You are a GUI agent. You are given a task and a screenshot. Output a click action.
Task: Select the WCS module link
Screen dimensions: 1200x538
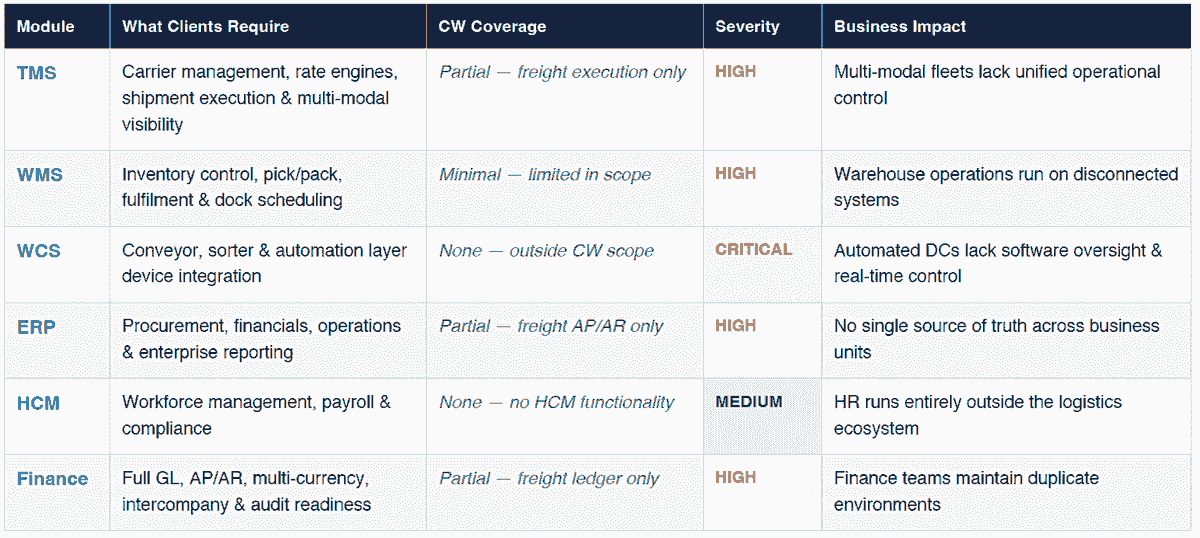40,251
